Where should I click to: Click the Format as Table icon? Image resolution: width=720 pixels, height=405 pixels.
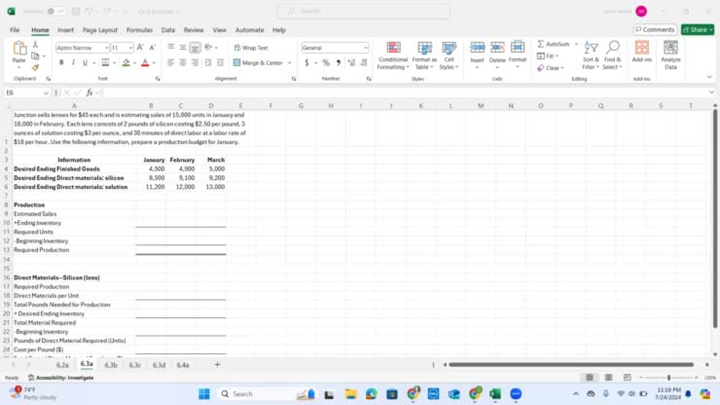(424, 54)
